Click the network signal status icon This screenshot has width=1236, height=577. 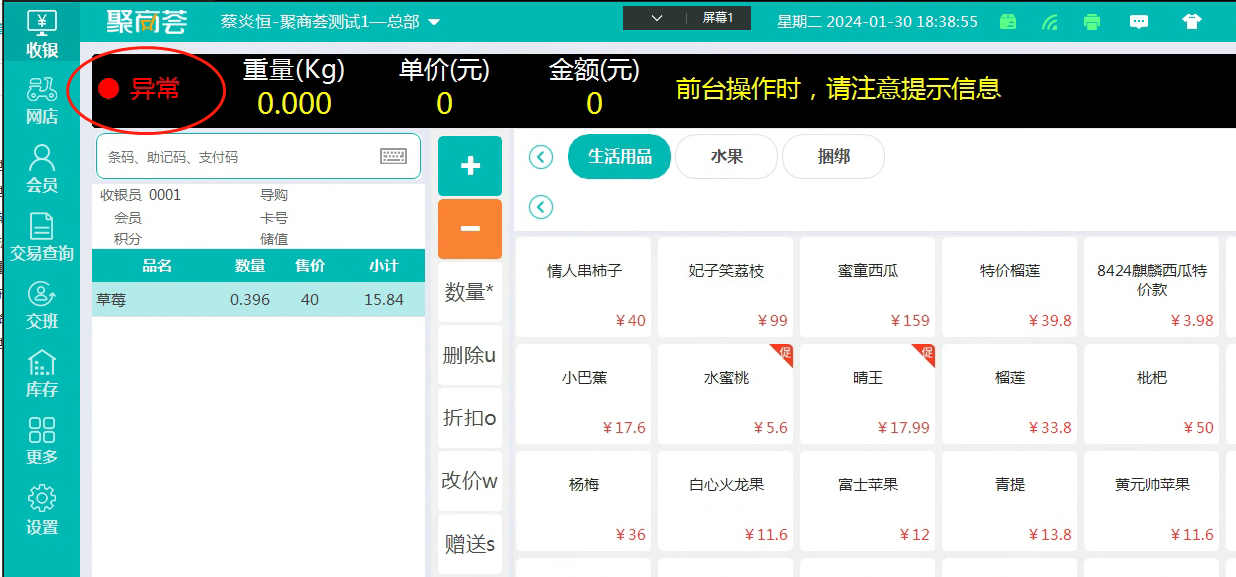(1050, 21)
